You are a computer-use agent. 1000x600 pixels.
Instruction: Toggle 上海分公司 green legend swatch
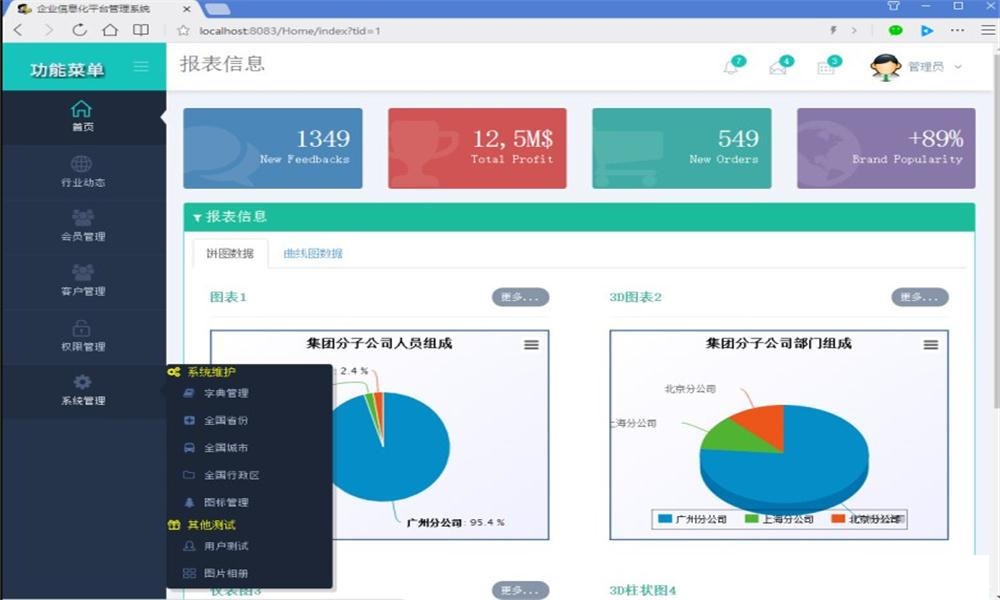752,519
